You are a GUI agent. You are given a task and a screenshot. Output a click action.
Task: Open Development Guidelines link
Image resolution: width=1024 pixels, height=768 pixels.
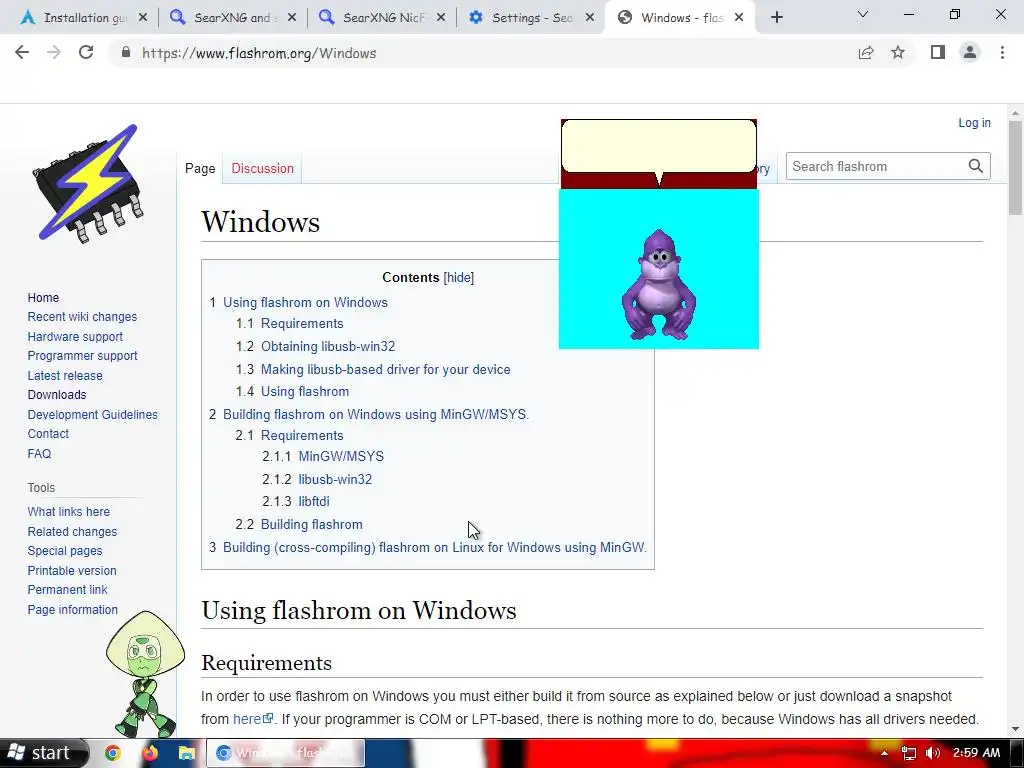(92, 415)
